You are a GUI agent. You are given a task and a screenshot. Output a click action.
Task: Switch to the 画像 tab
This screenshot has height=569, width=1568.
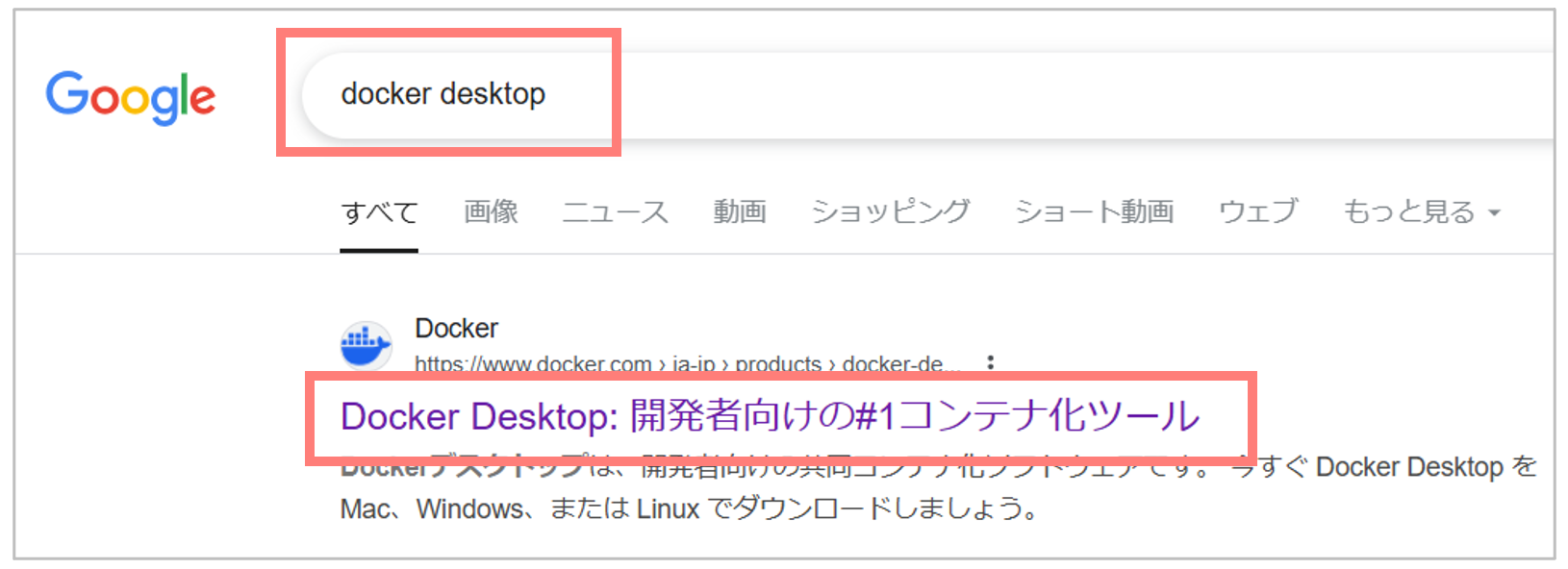coord(491,211)
